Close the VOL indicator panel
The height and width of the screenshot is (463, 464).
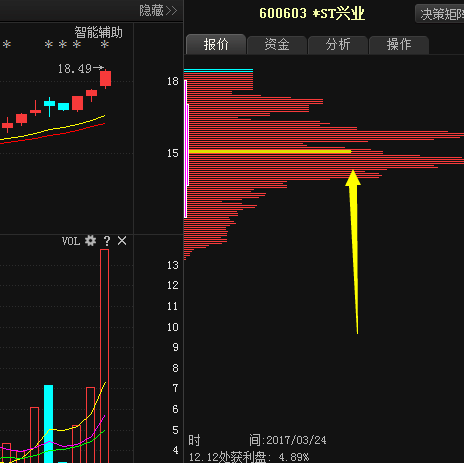coord(122,241)
